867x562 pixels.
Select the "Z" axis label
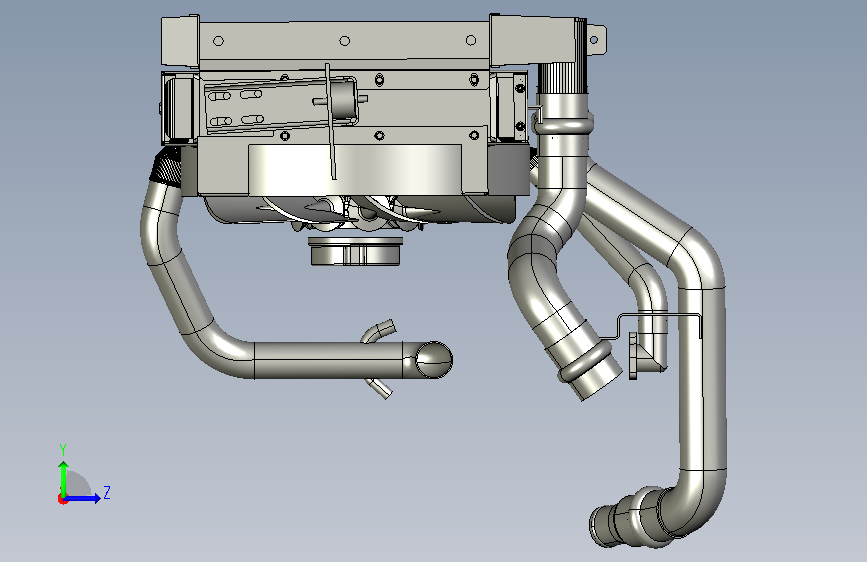(x=107, y=492)
